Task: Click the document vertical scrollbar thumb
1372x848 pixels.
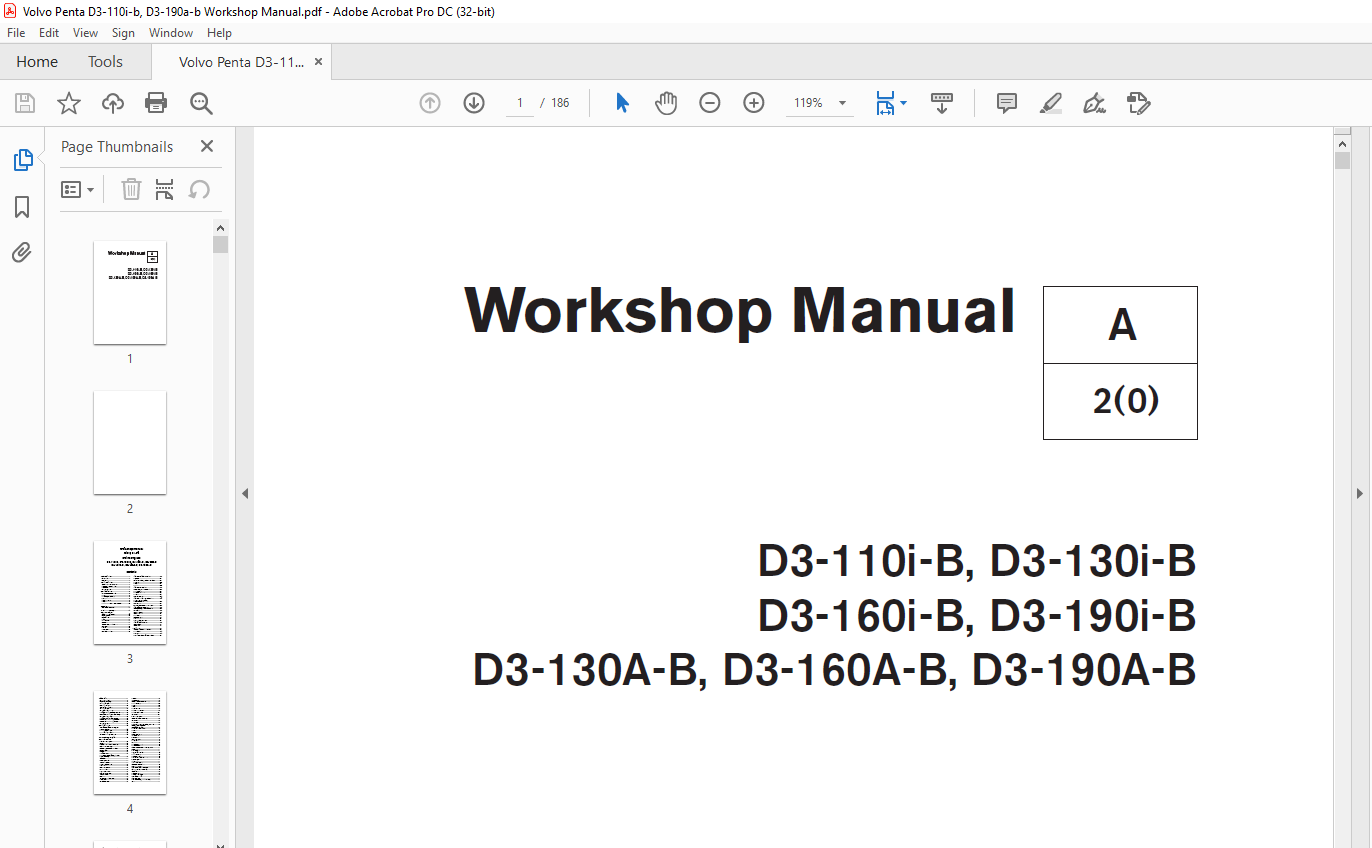Action: click(x=1342, y=160)
